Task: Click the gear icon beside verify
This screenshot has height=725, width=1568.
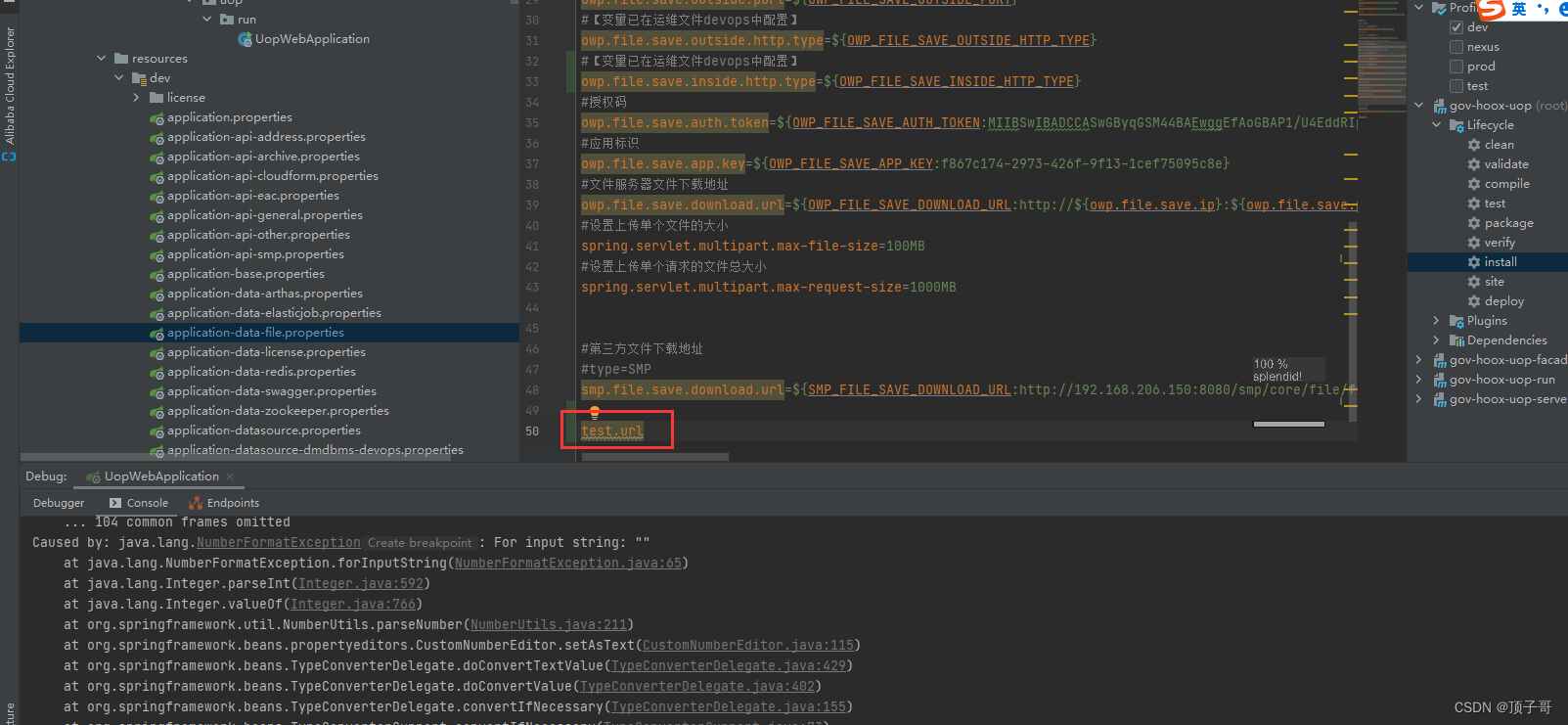Action: [1474, 243]
